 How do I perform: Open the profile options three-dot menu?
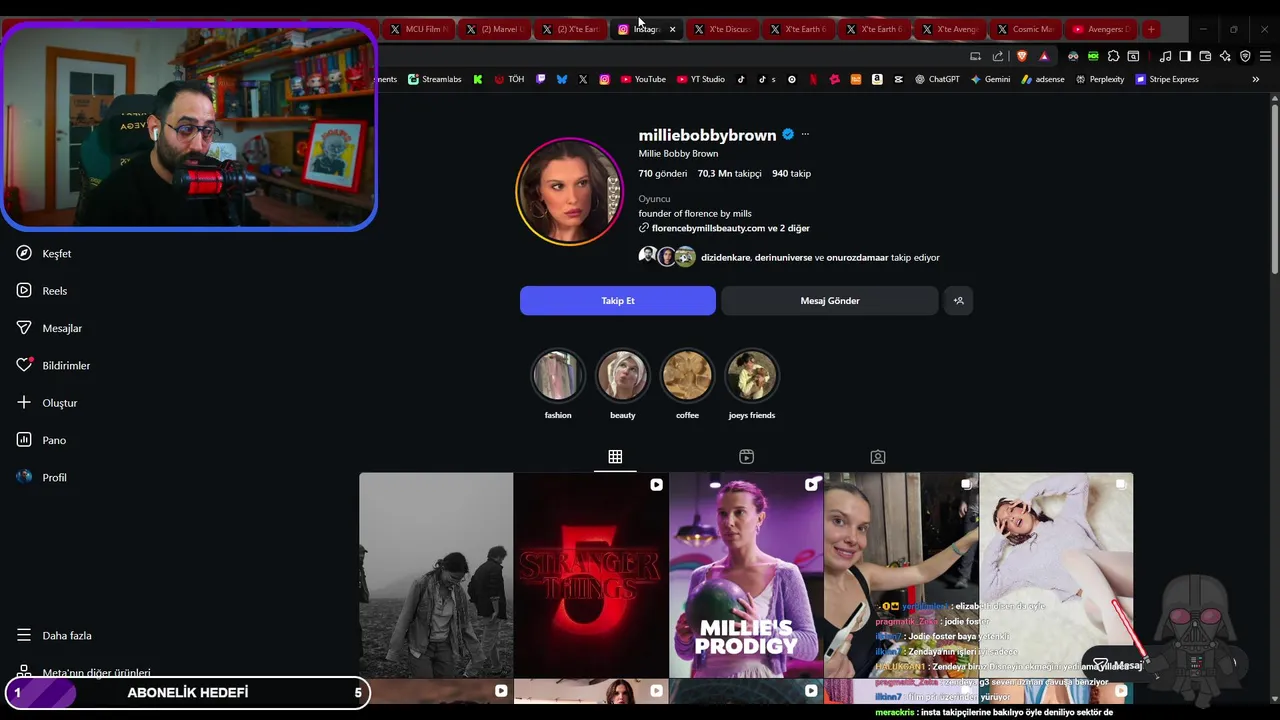pos(805,134)
